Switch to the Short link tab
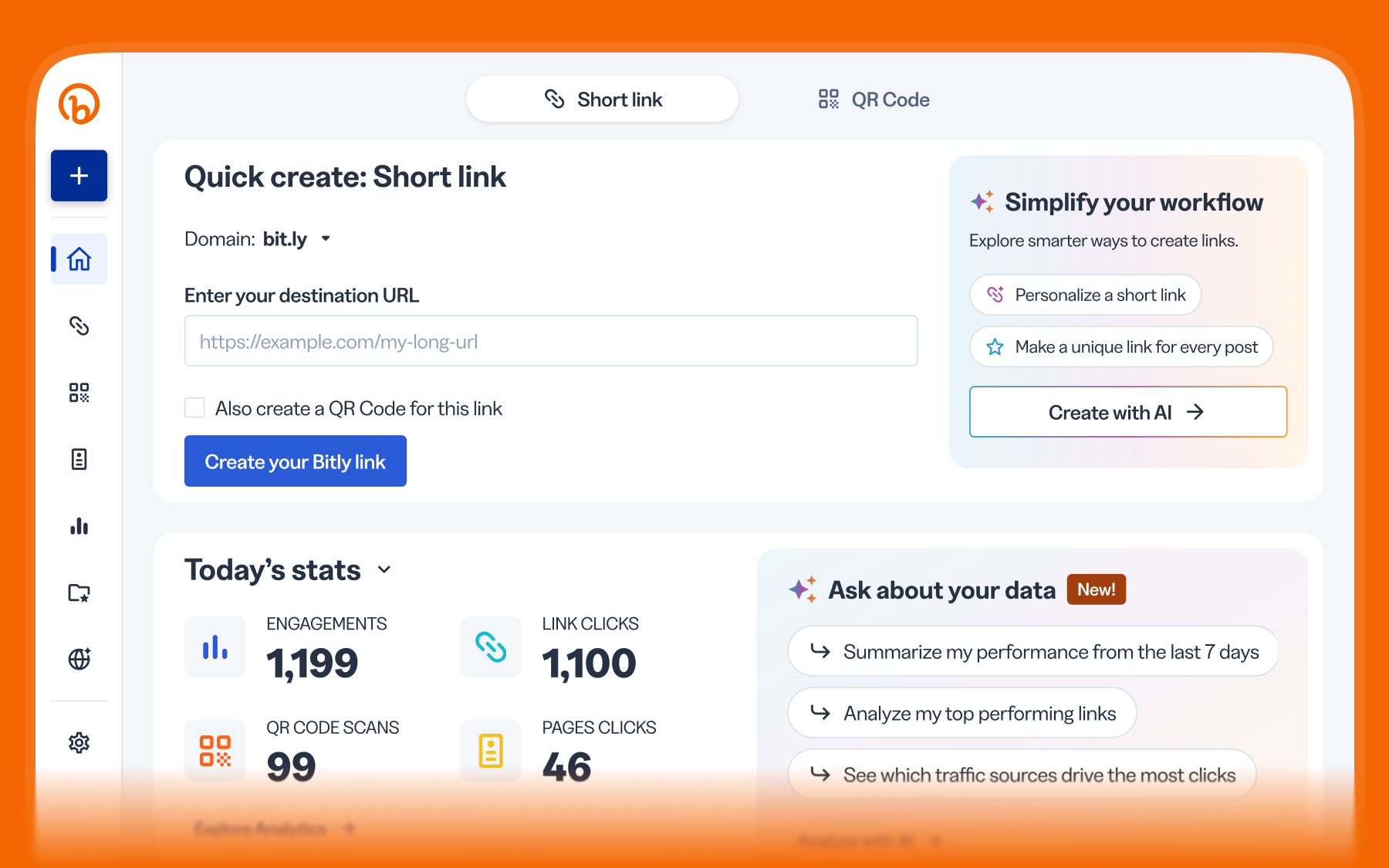Image resolution: width=1389 pixels, height=868 pixels. (603, 99)
